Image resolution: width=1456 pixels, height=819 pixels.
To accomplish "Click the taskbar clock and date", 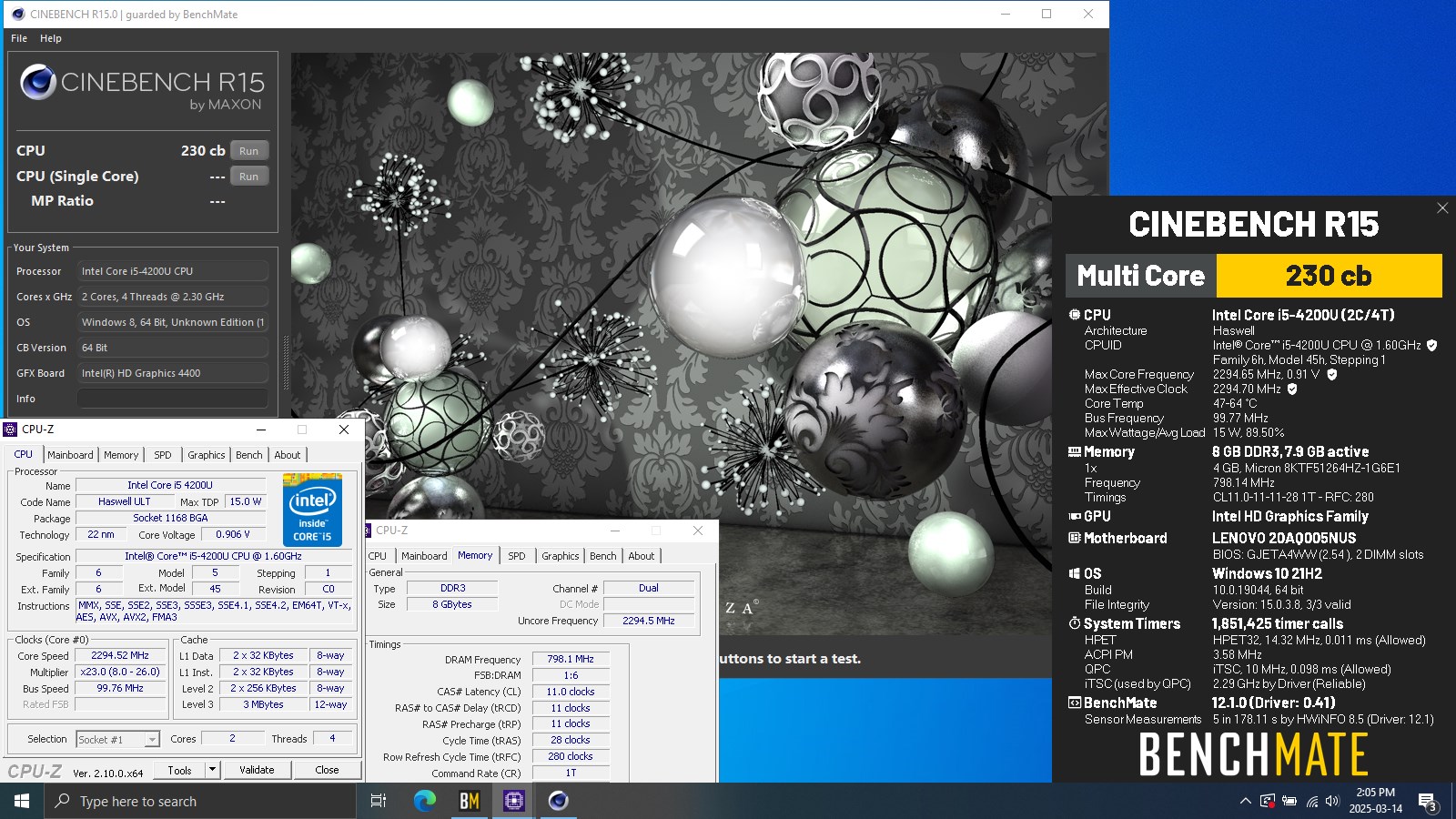I will click(x=1375, y=801).
